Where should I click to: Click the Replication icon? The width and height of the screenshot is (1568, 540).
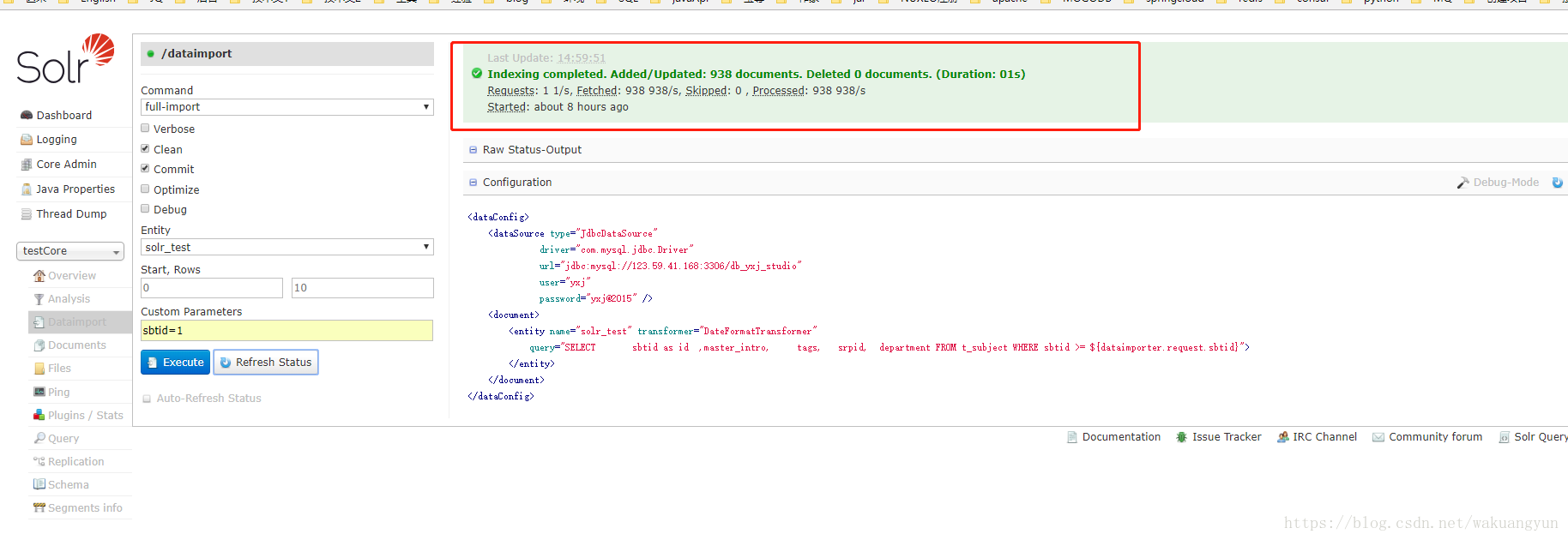39,461
